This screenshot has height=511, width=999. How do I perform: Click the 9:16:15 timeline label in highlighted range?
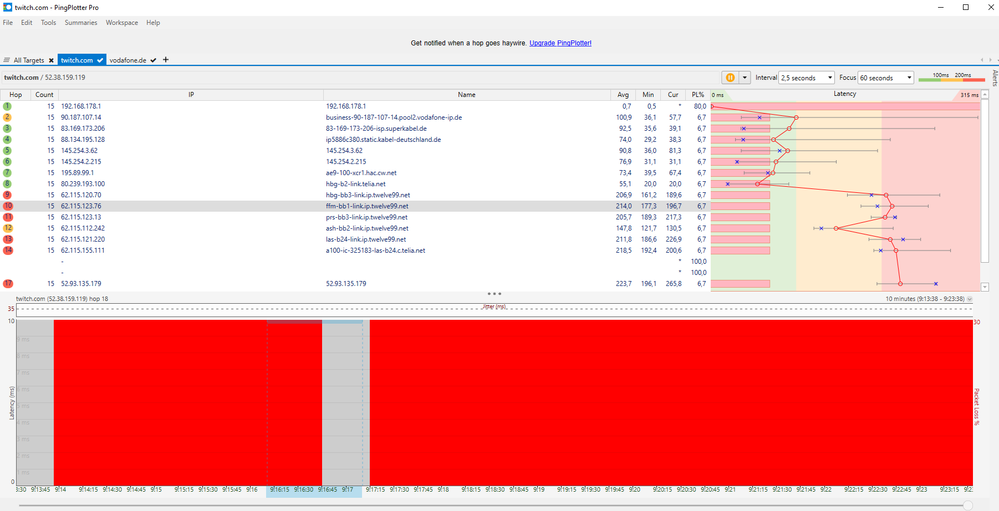(x=280, y=489)
